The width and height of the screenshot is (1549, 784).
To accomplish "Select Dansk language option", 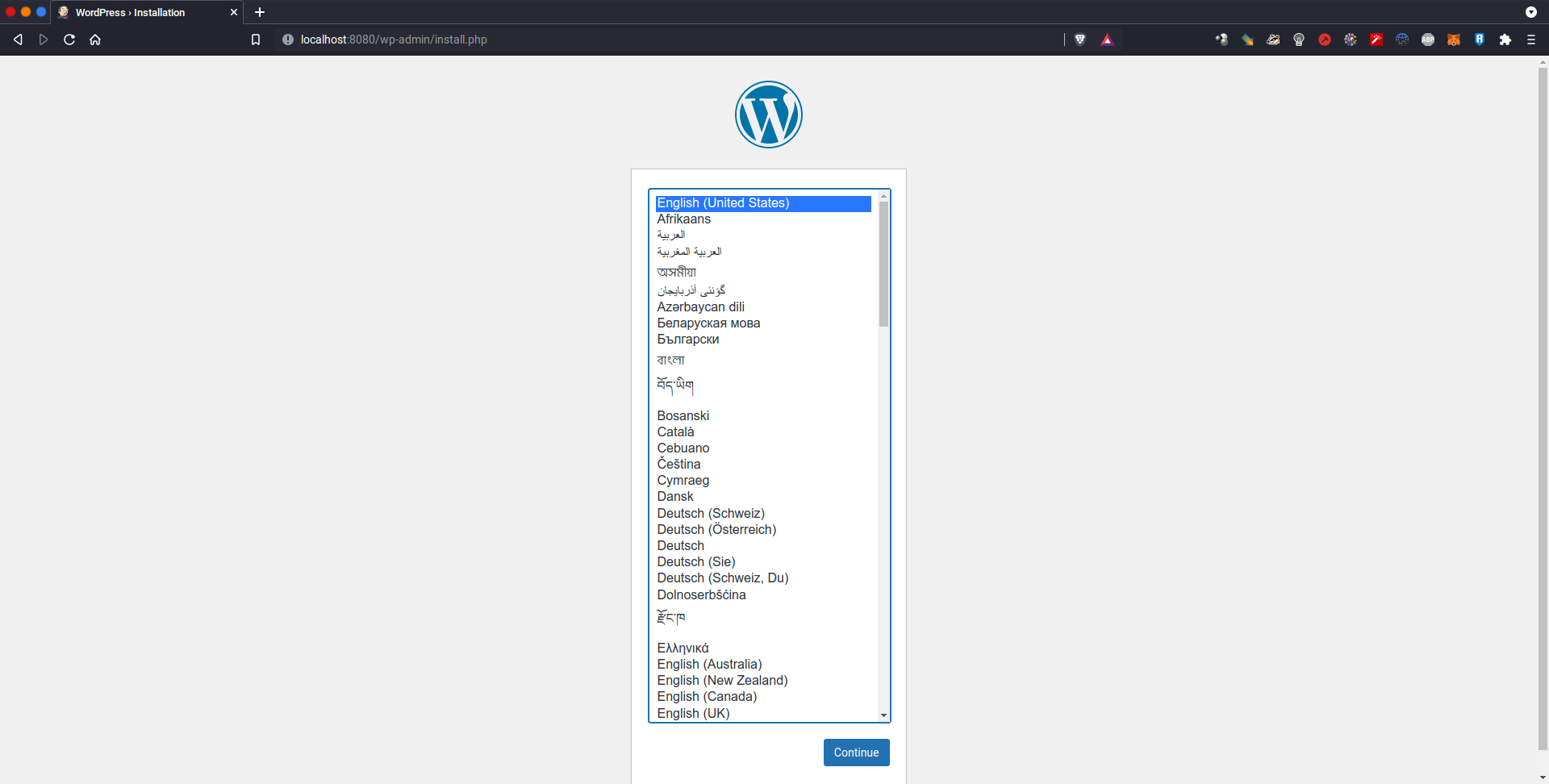I will 763,497.
